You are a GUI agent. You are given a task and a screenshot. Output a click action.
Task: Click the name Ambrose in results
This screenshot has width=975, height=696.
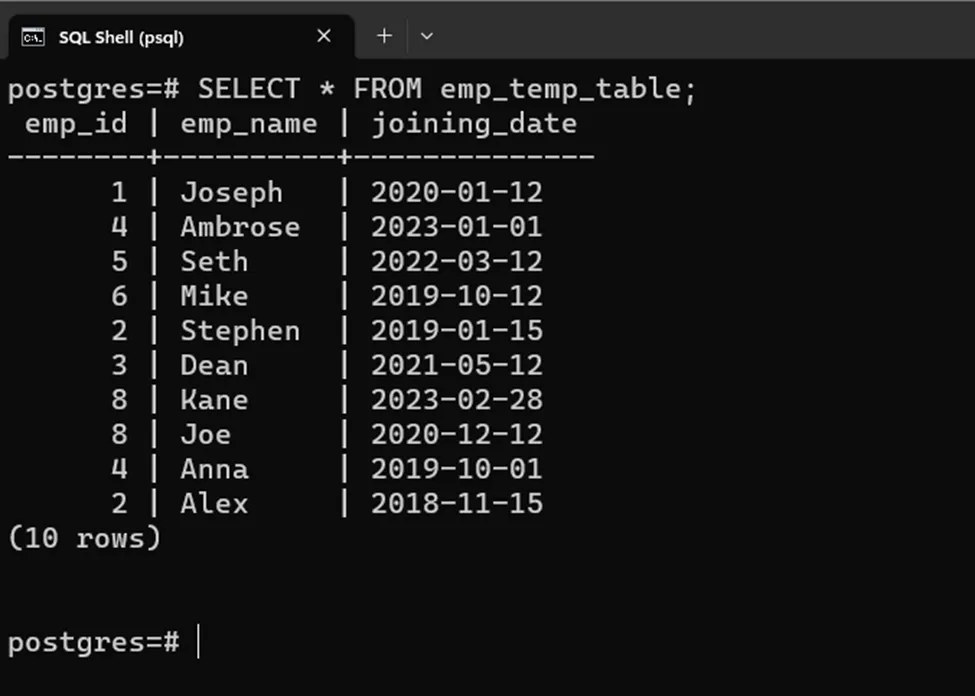coord(240,227)
